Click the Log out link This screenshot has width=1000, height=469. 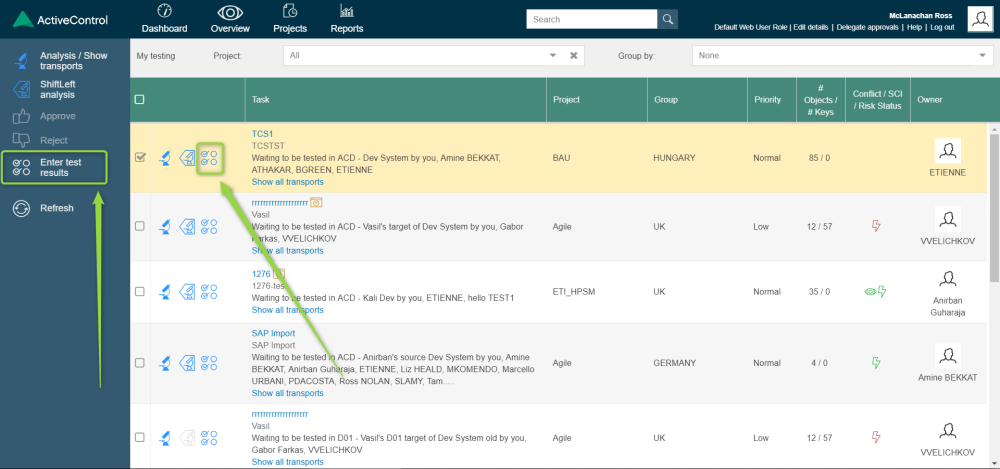click(x=942, y=27)
